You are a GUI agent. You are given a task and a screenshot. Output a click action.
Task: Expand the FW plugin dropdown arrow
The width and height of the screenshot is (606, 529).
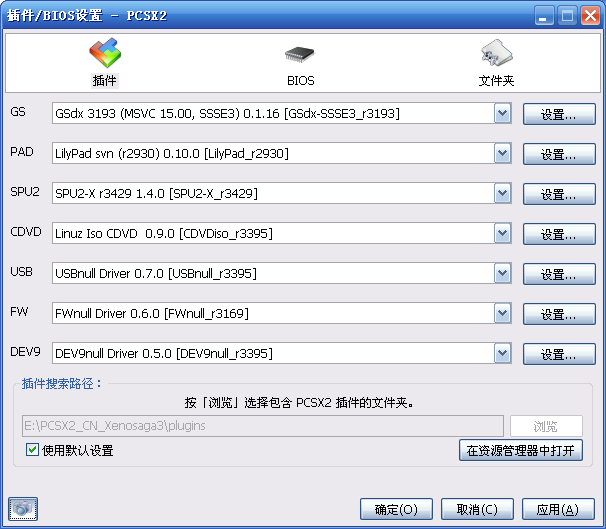point(502,313)
